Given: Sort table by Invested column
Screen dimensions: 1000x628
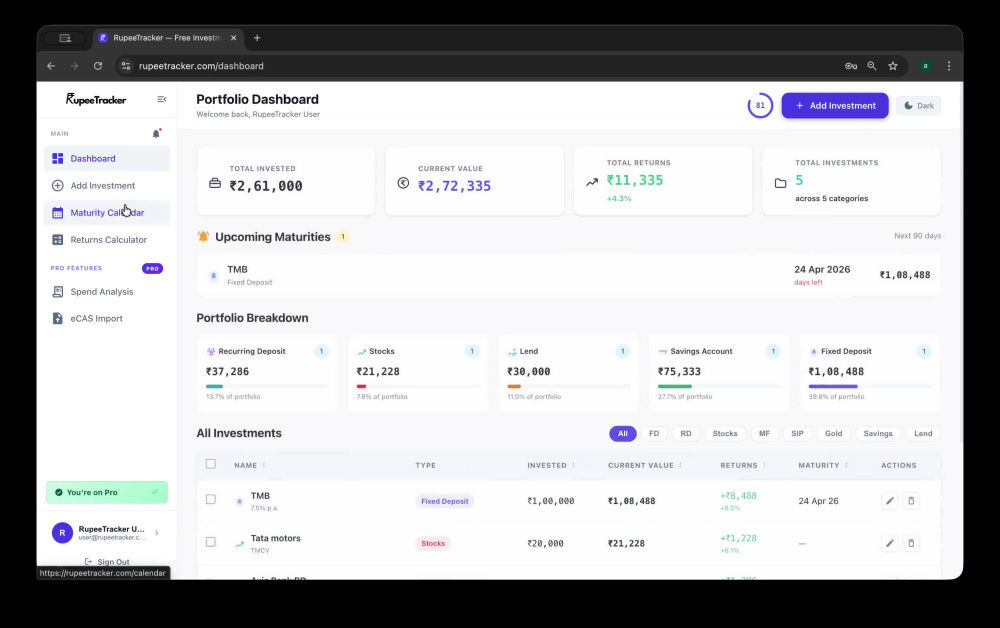Looking at the screenshot, I should point(551,465).
